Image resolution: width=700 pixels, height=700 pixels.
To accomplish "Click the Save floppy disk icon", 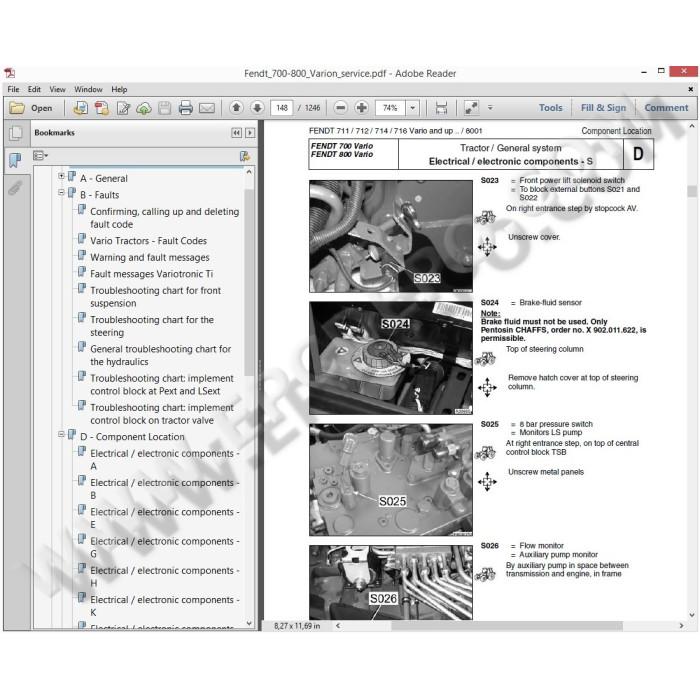I will coord(164,108).
